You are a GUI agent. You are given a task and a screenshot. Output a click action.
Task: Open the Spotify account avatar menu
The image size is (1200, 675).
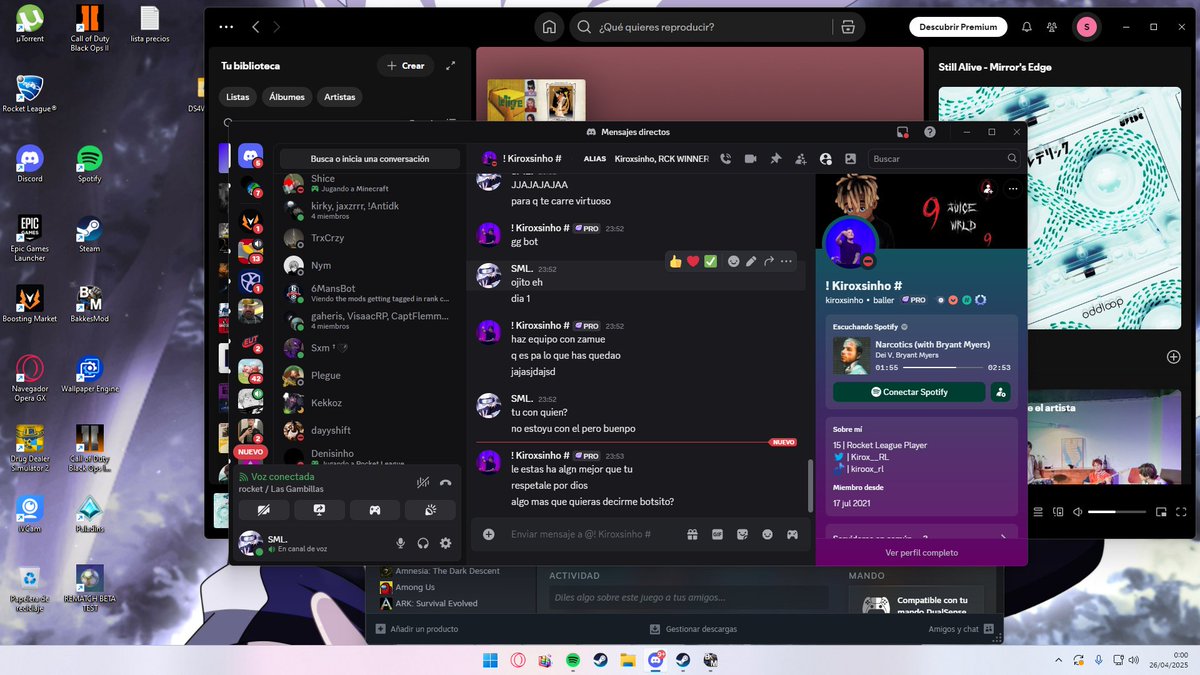tap(1086, 27)
